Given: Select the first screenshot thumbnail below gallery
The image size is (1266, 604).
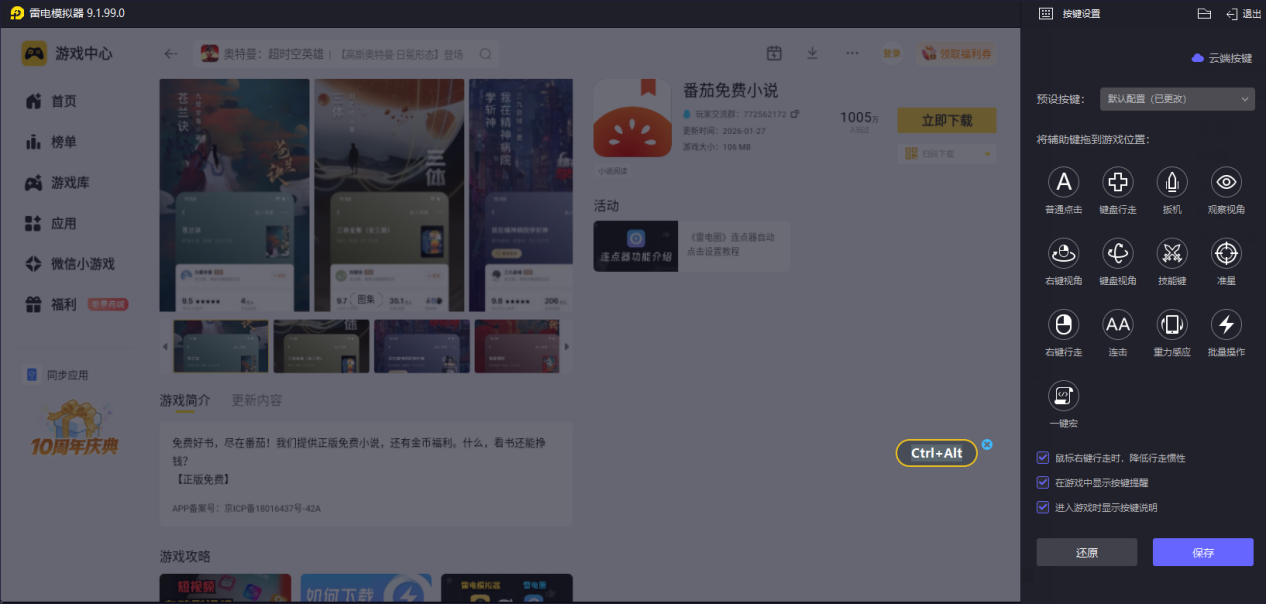Looking at the screenshot, I should [221, 346].
